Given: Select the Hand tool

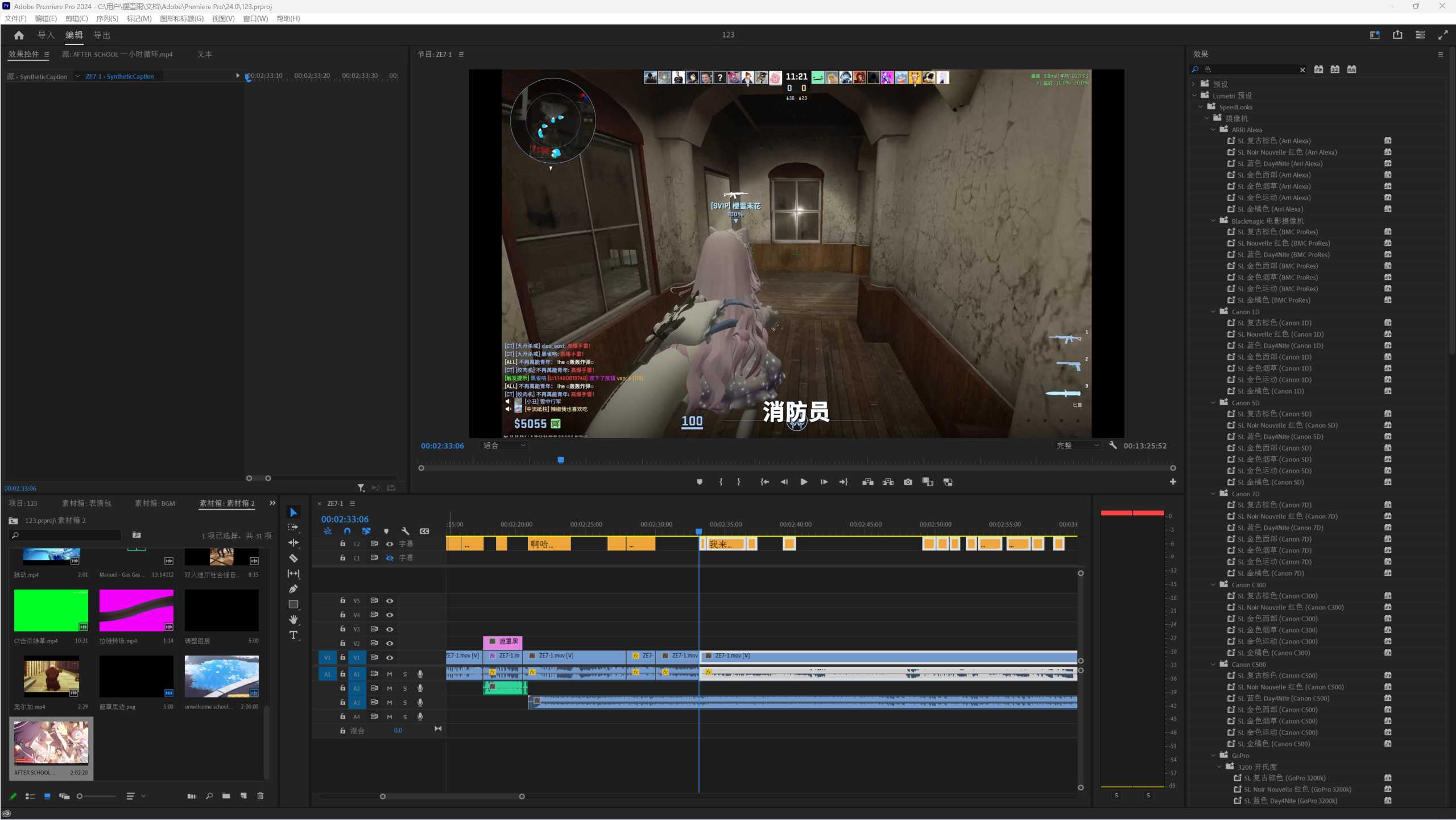Looking at the screenshot, I should (293, 620).
